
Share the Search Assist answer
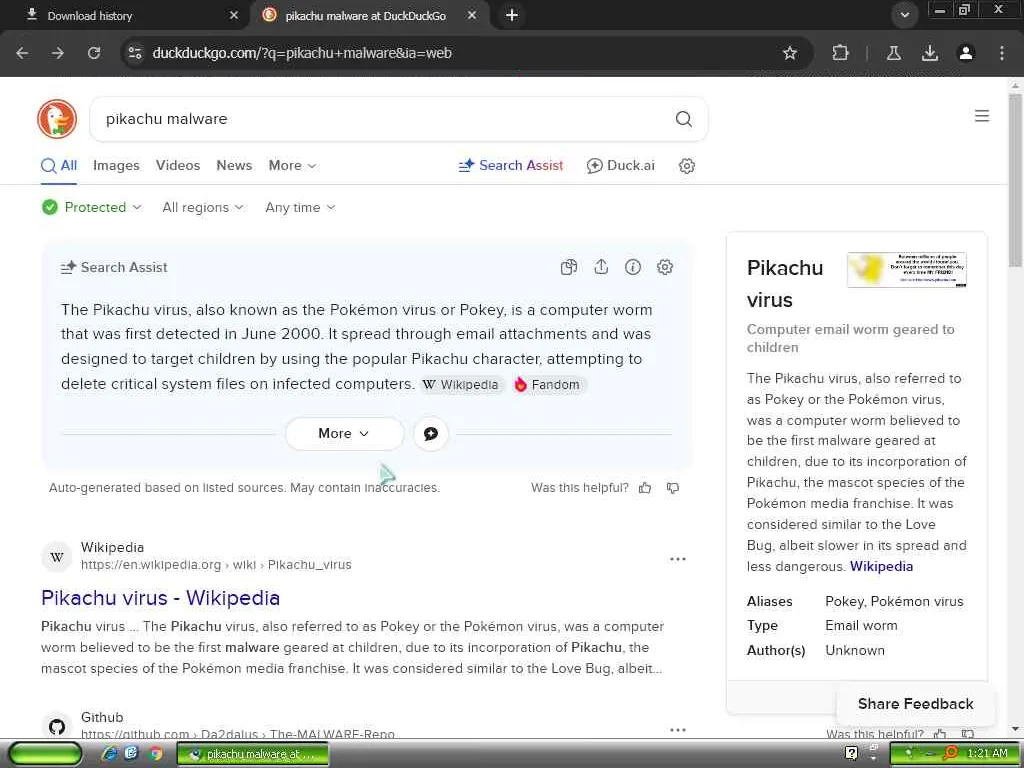(601, 267)
